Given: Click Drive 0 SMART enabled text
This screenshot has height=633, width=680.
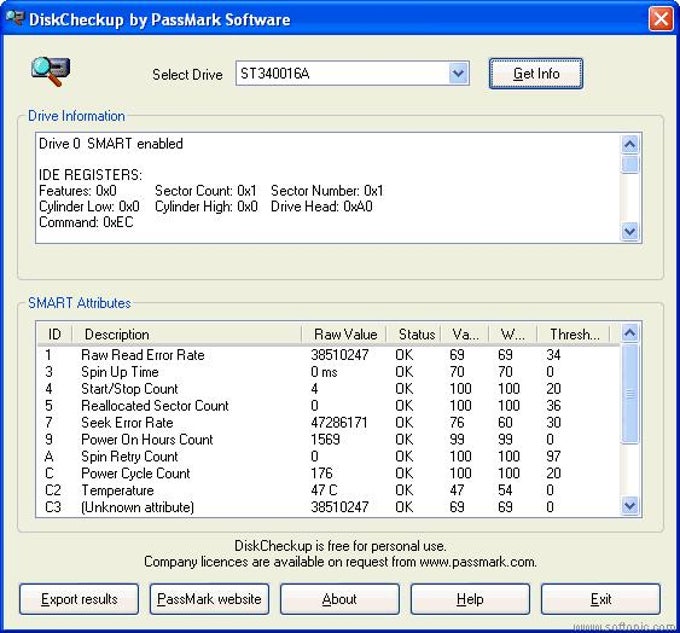Looking at the screenshot, I should [x=111, y=144].
